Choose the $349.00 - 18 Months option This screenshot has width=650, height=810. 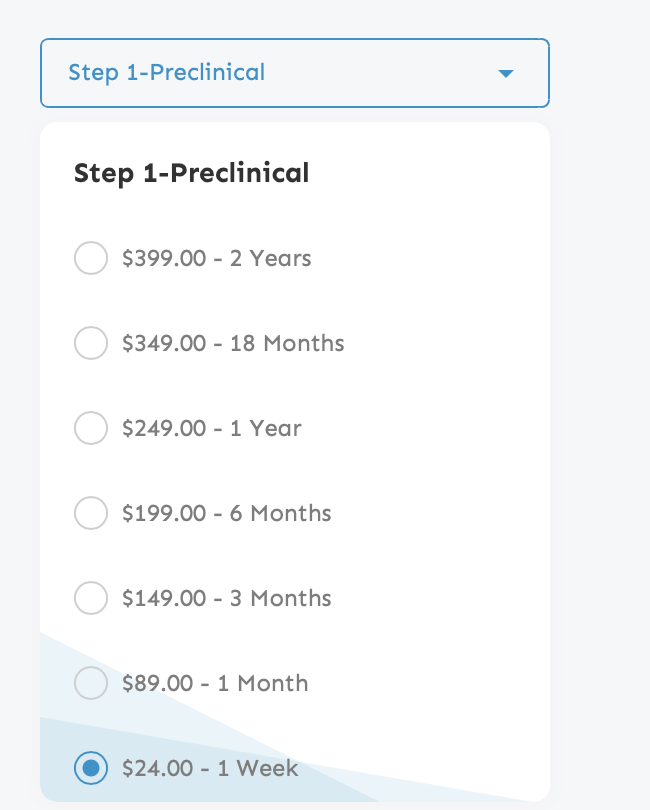(91, 343)
